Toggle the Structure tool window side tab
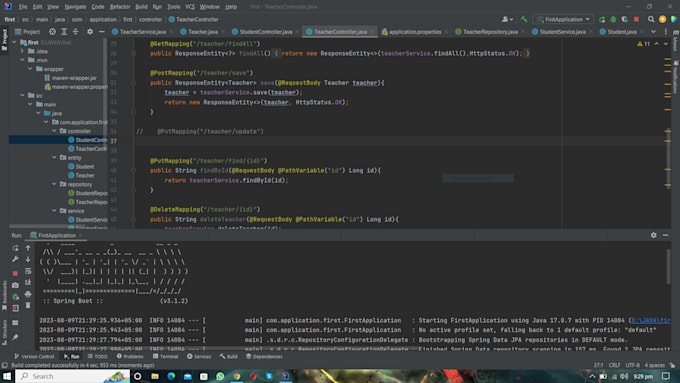 coord(4,332)
